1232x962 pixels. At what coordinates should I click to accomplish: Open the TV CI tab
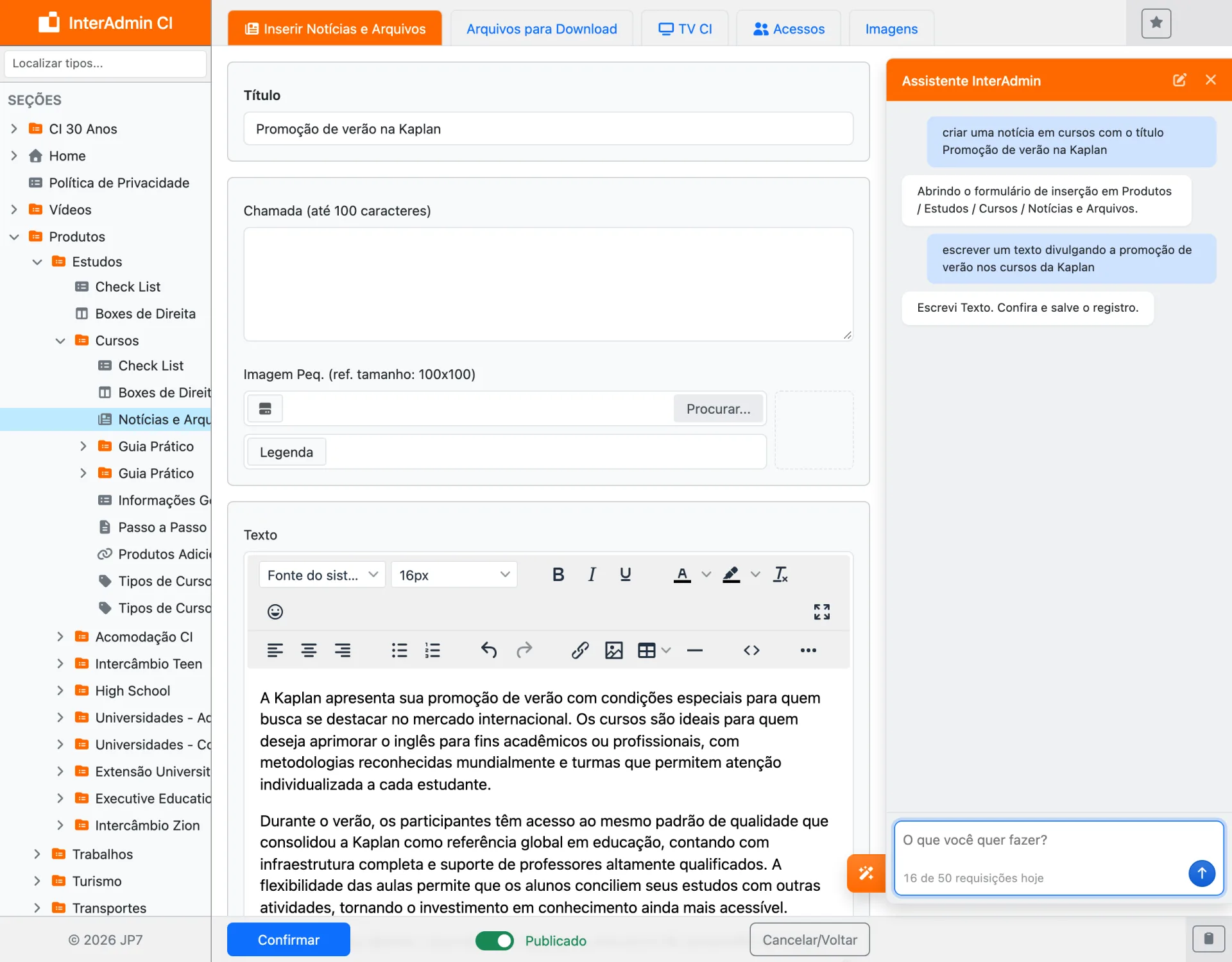click(685, 29)
